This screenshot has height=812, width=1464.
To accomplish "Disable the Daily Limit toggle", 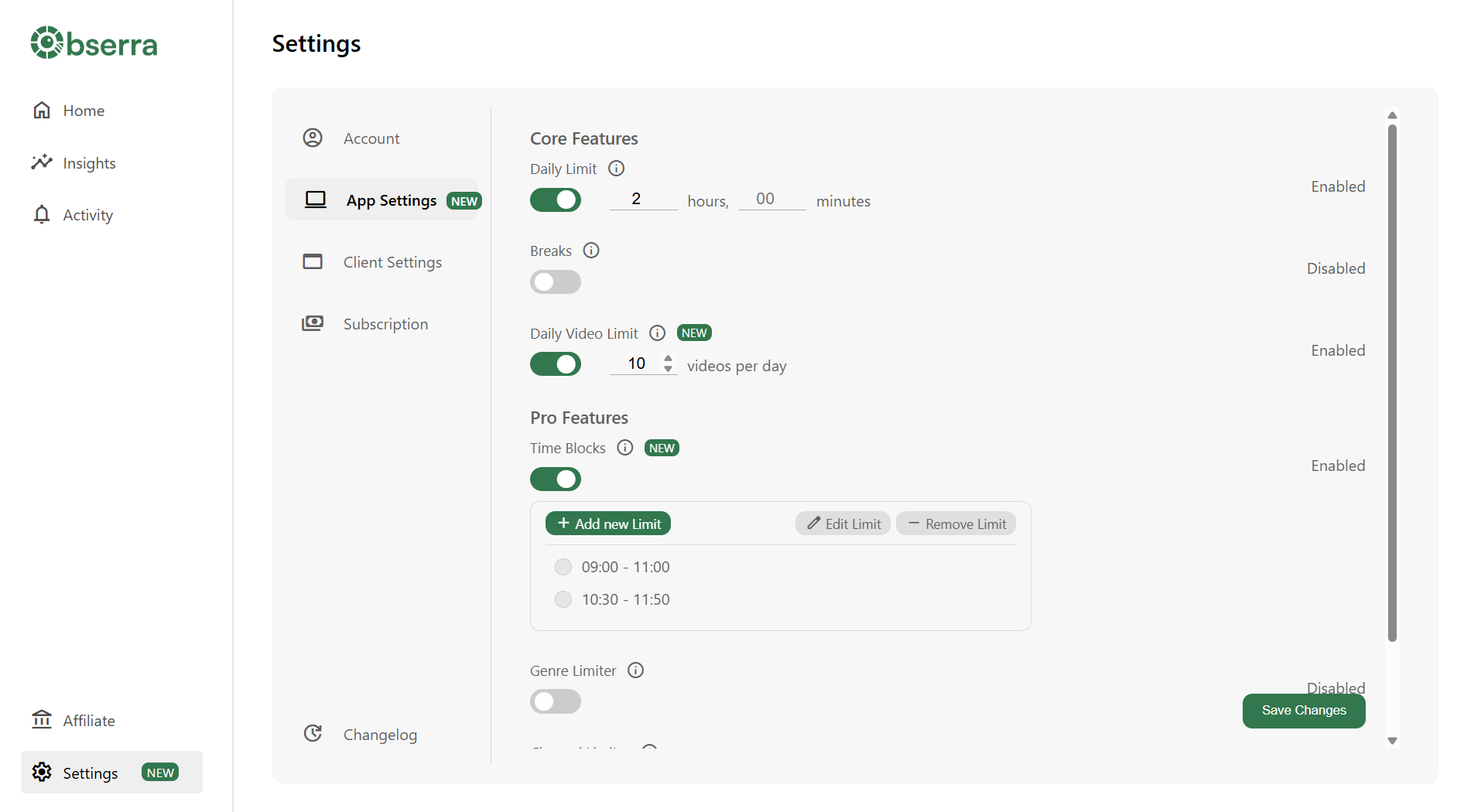I will (x=556, y=200).
